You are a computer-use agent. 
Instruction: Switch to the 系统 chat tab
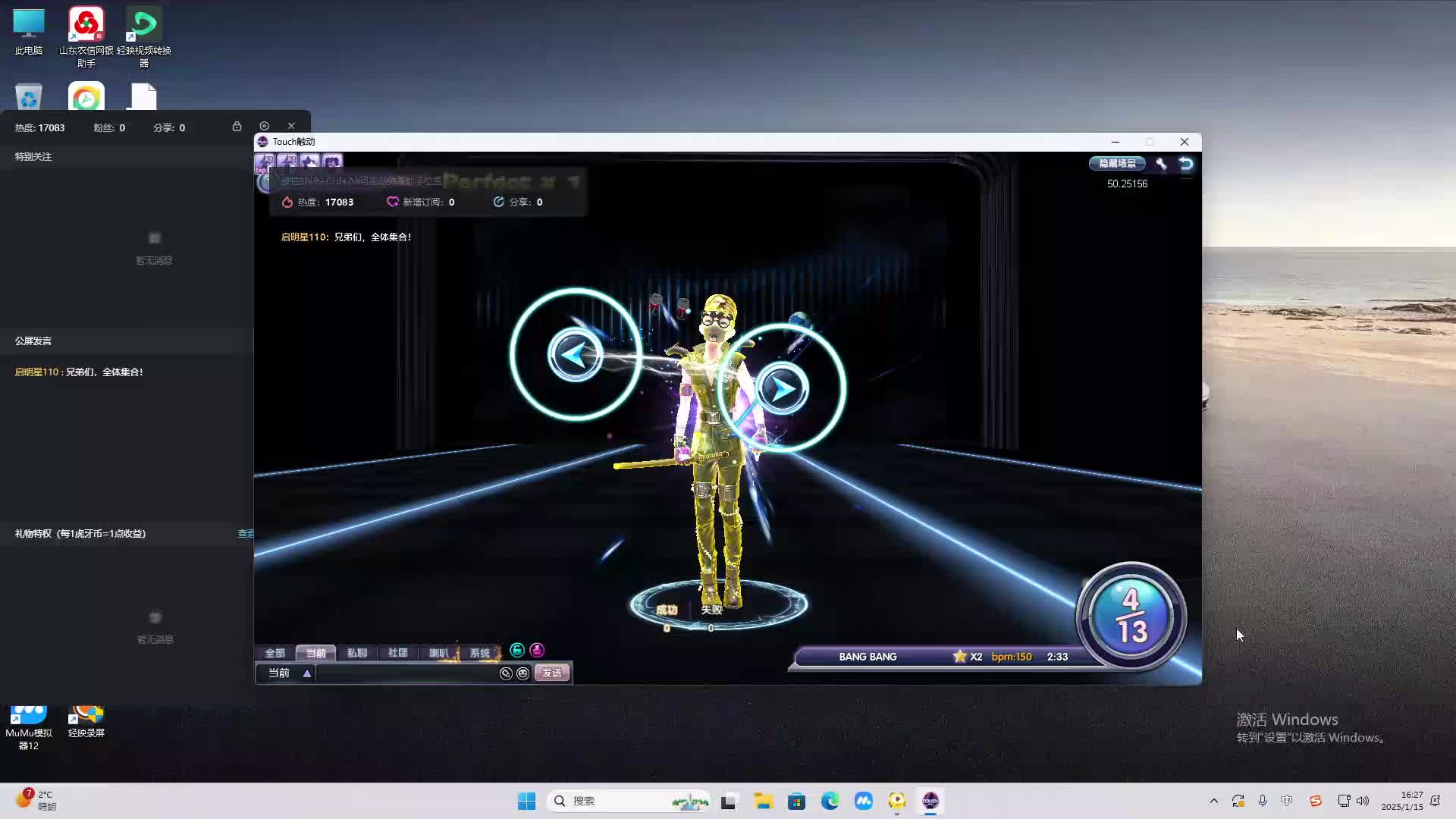[x=479, y=653]
